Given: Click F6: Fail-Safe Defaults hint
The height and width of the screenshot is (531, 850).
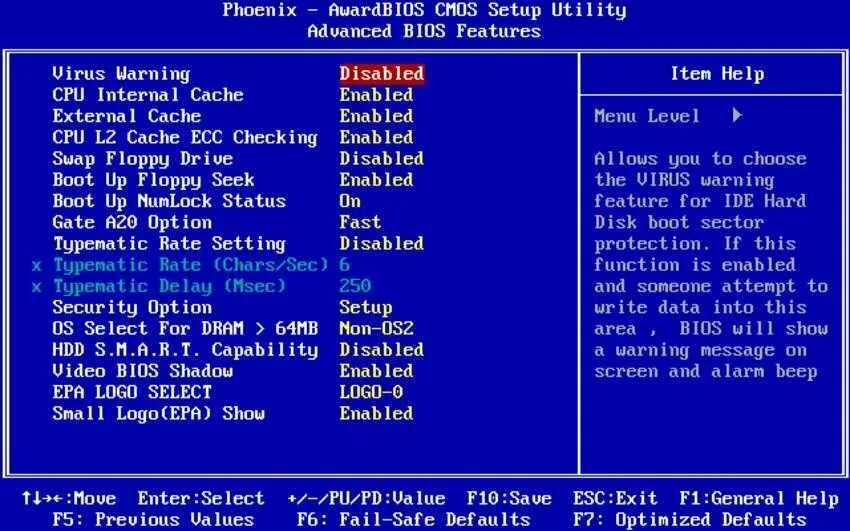Looking at the screenshot, I should tap(413, 520).
